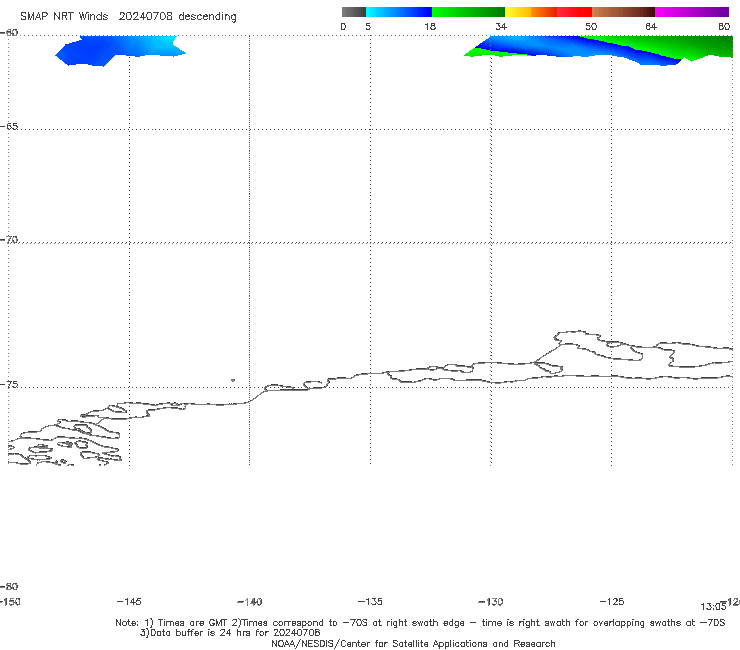Click the word 'descending' in the title
Screen dimensions: 740x650
point(208,17)
